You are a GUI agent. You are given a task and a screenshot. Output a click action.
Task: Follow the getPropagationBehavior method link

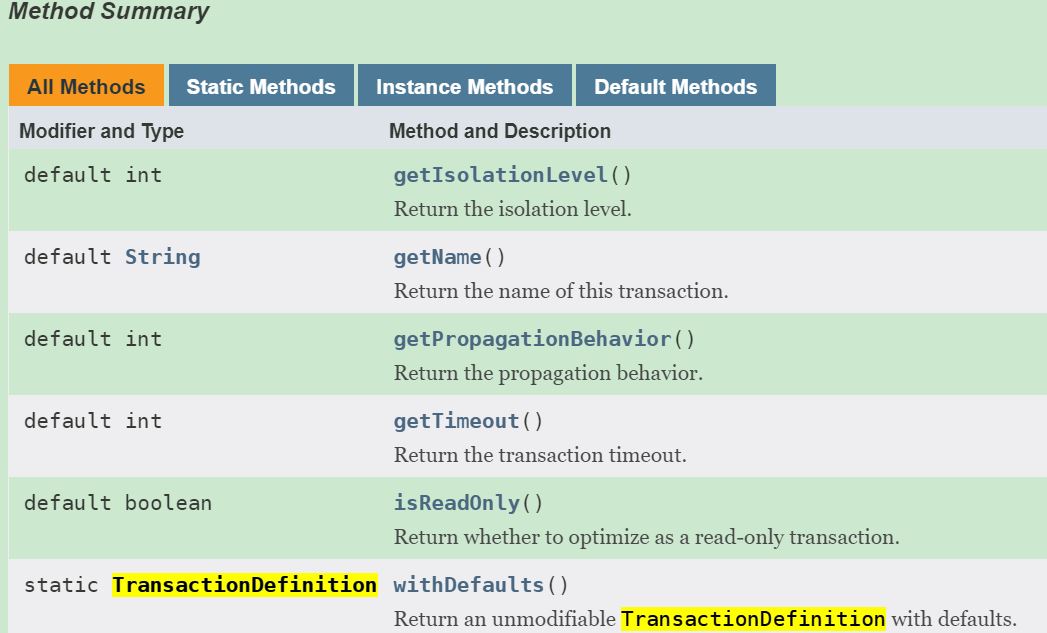coord(532,339)
